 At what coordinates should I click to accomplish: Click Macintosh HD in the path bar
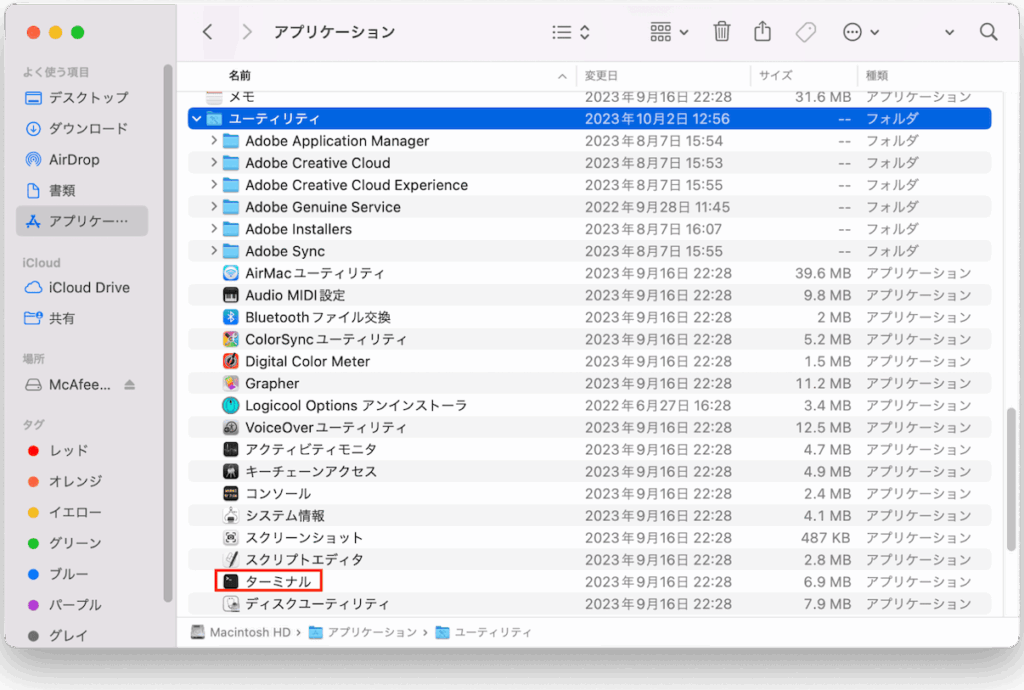248,632
